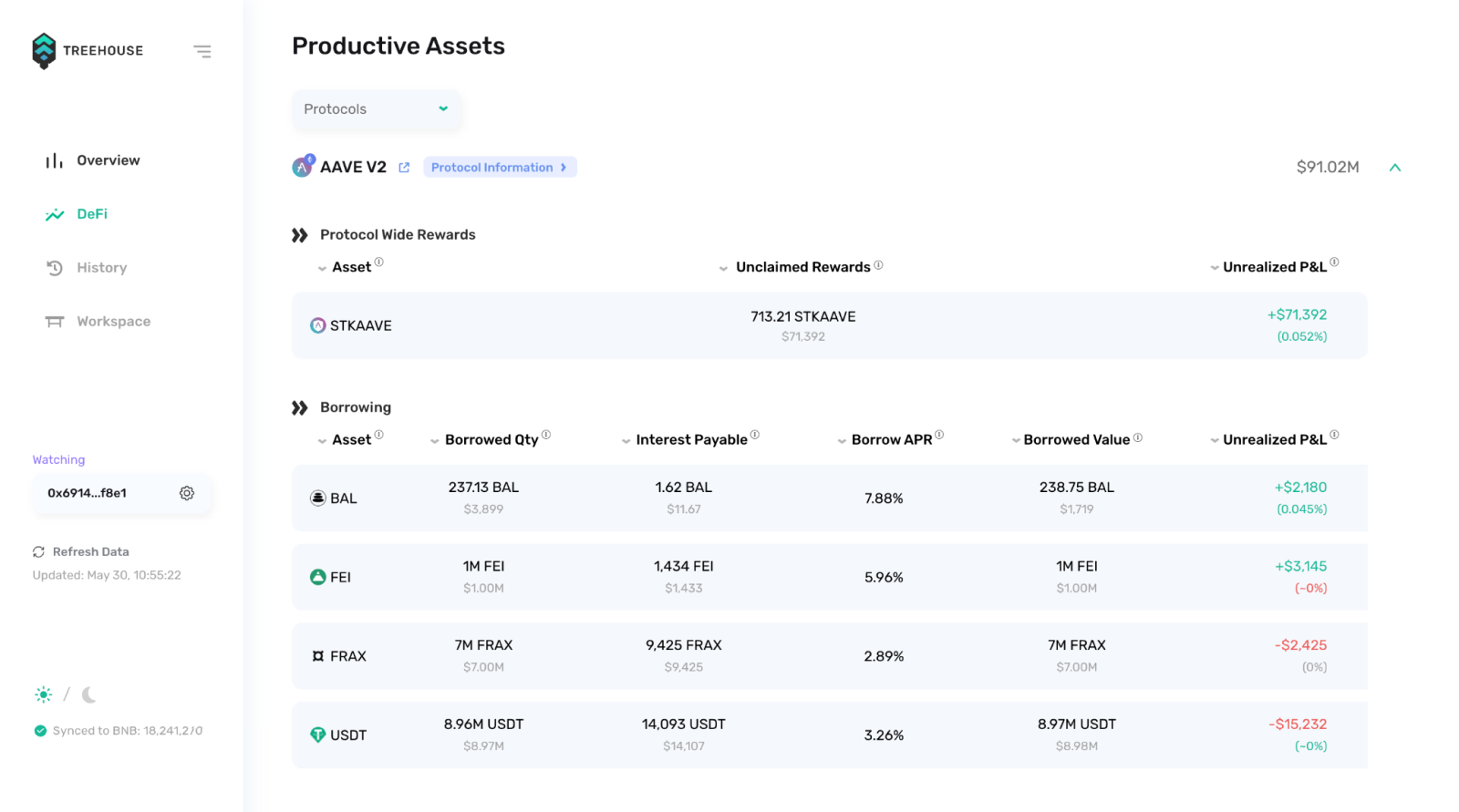Click the Refresh Data icon

(38, 552)
